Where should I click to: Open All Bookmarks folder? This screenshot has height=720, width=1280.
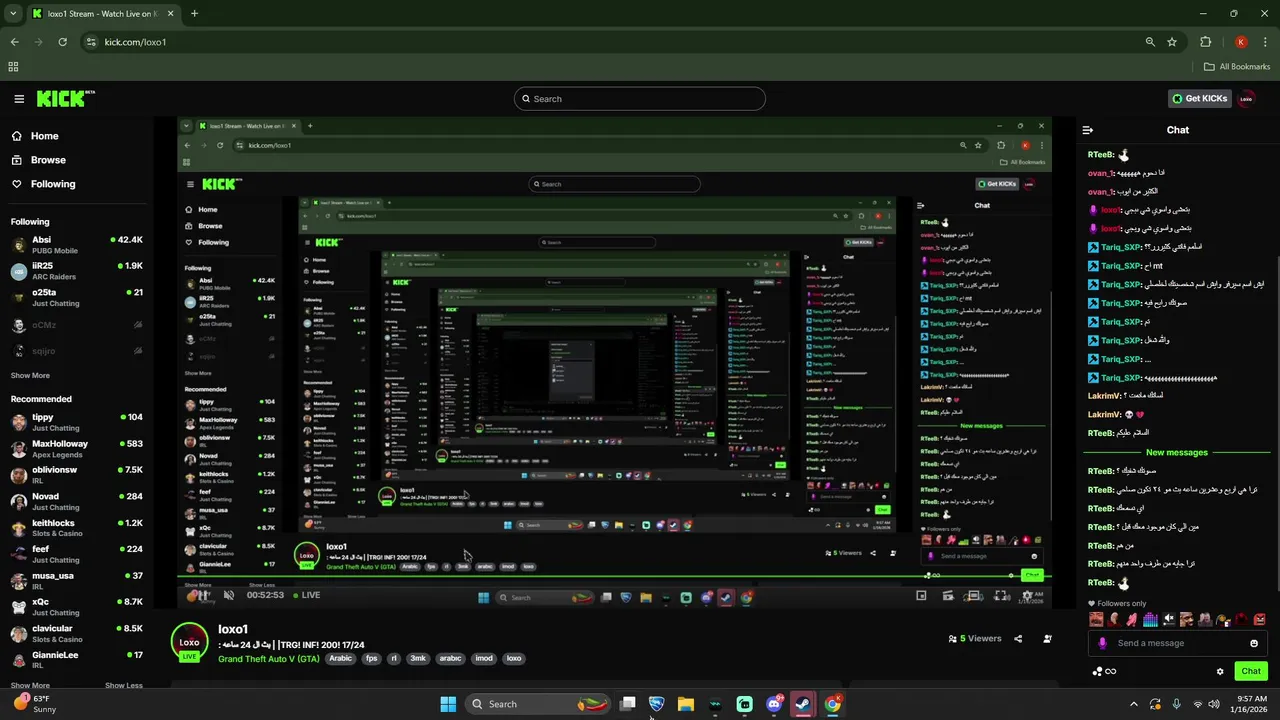pyautogui.click(x=1237, y=67)
